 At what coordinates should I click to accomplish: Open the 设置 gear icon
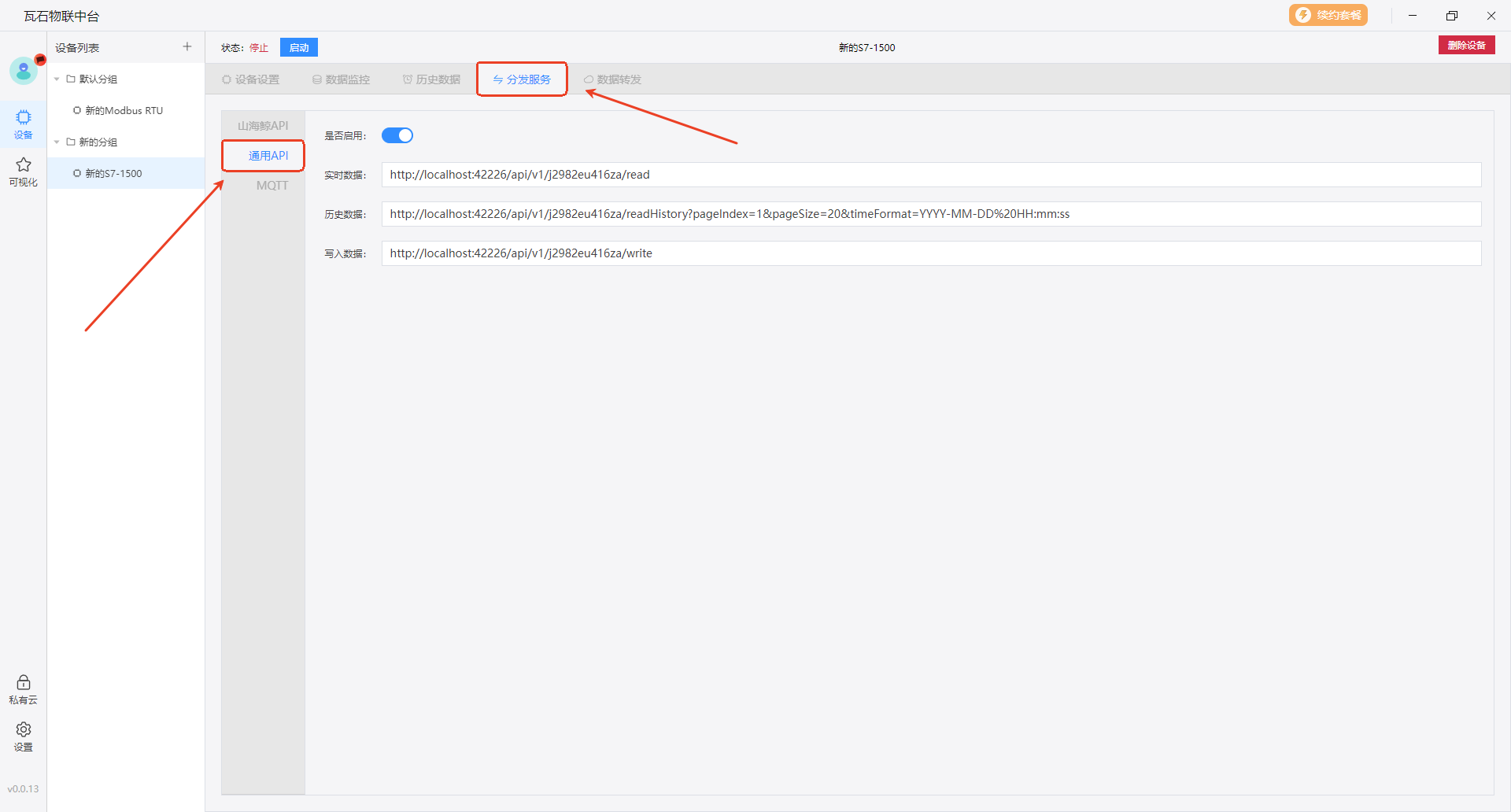coord(24,736)
